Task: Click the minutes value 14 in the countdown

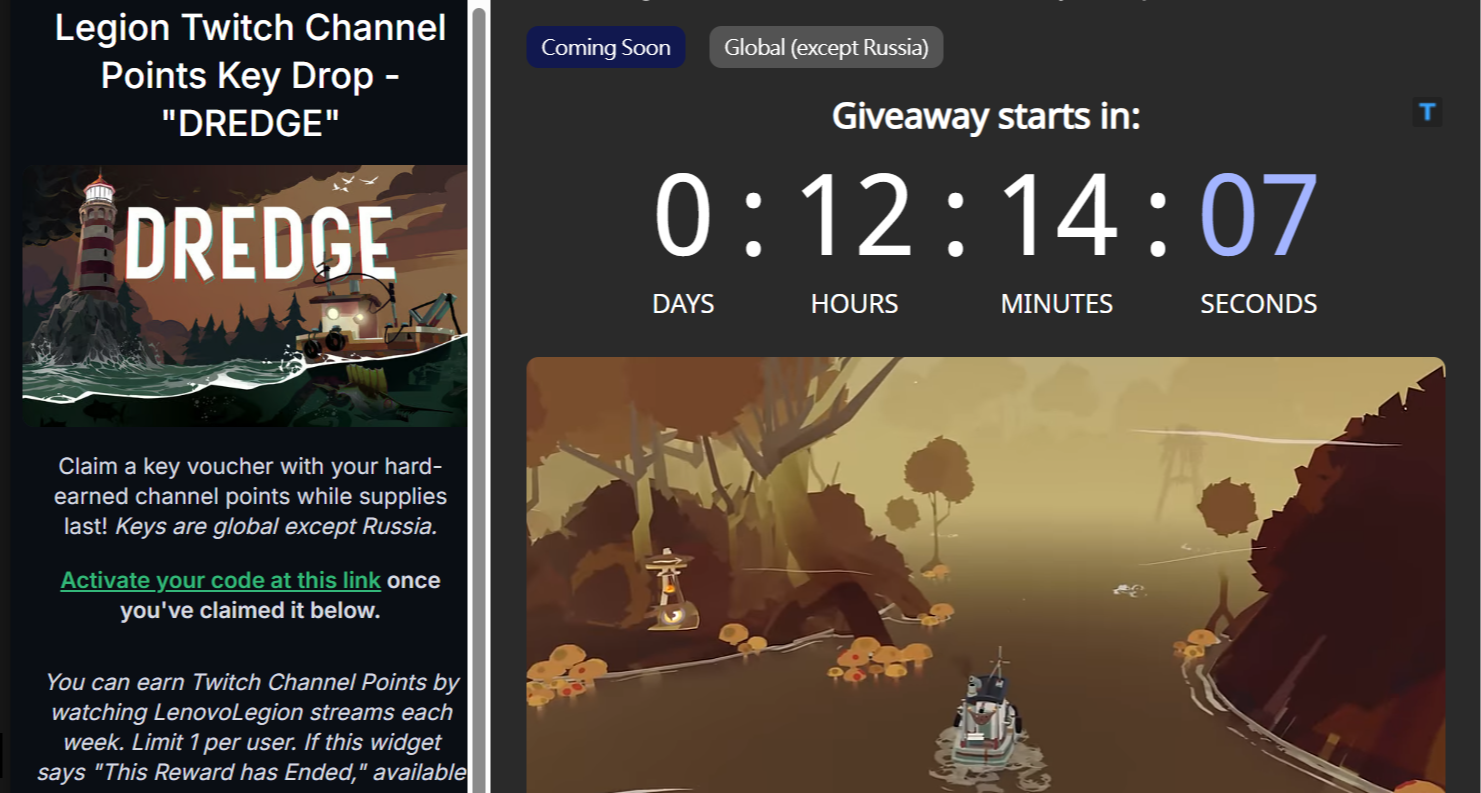Action: click(1058, 217)
